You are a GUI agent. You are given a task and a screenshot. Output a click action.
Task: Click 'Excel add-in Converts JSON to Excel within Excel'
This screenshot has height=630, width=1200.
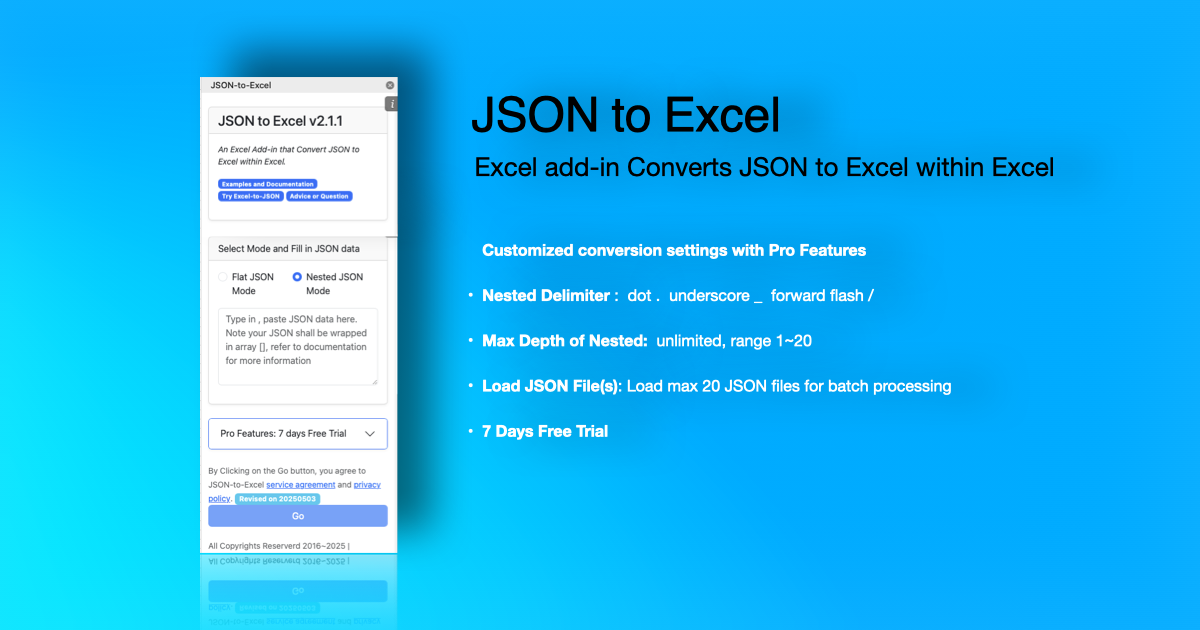(764, 167)
